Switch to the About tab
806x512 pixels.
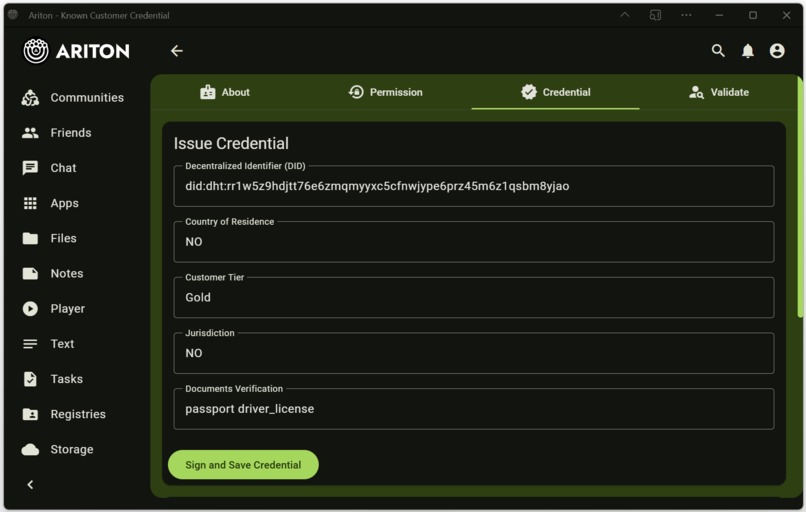225,93
